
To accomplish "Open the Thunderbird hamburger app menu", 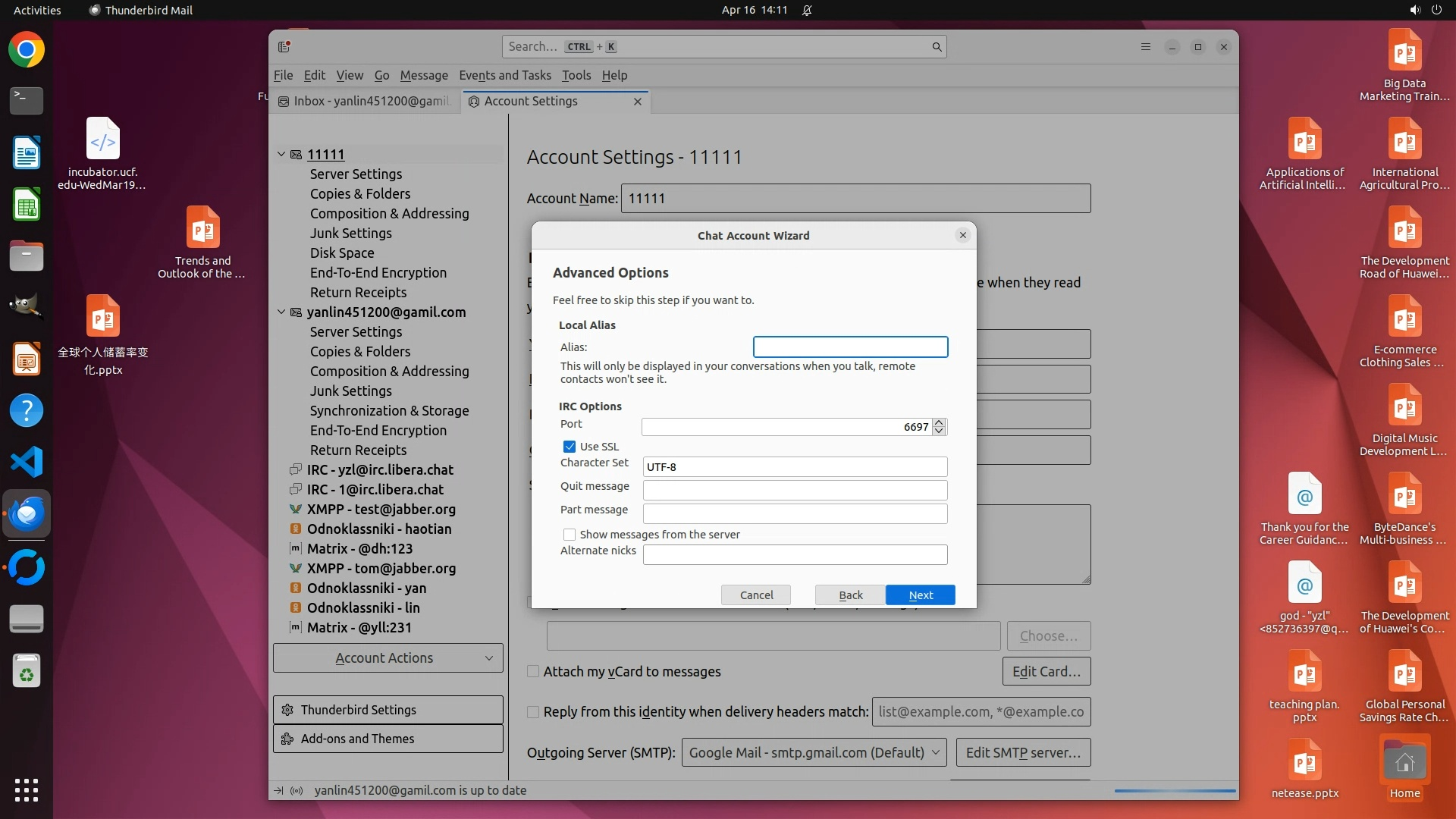I will pos(1145,47).
